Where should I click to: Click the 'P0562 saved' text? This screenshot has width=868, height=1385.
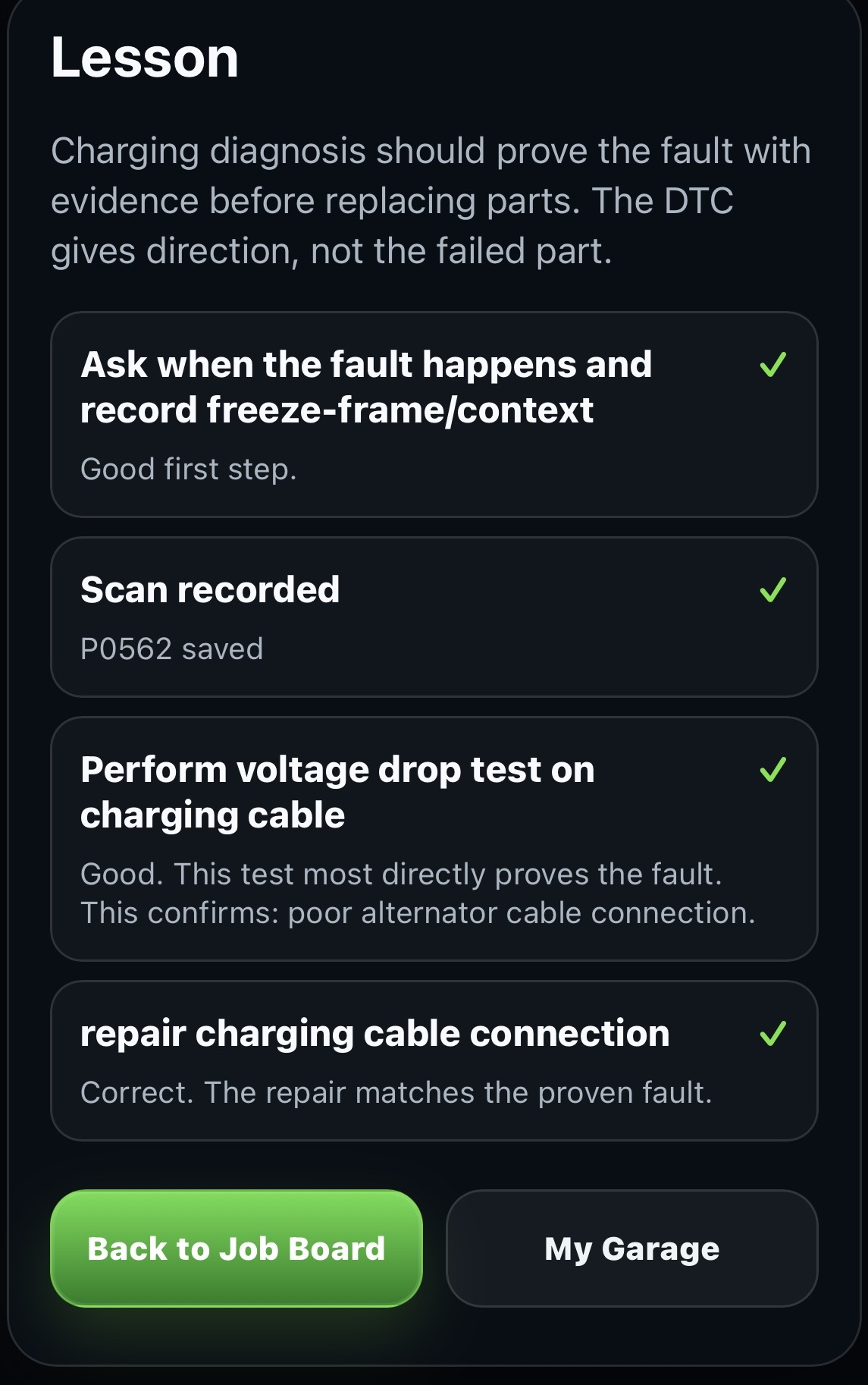(172, 649)
